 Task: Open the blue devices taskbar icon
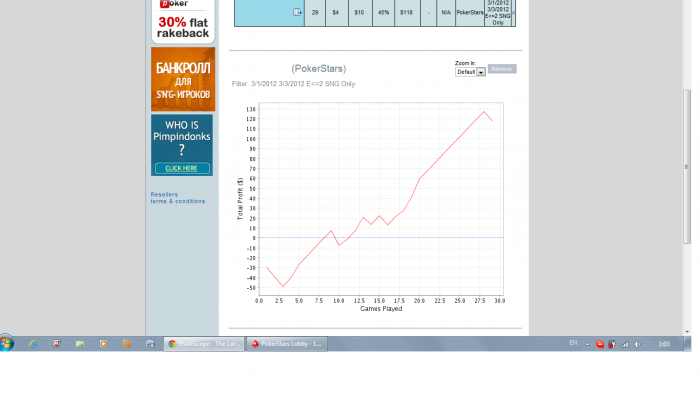coord(150,344)
